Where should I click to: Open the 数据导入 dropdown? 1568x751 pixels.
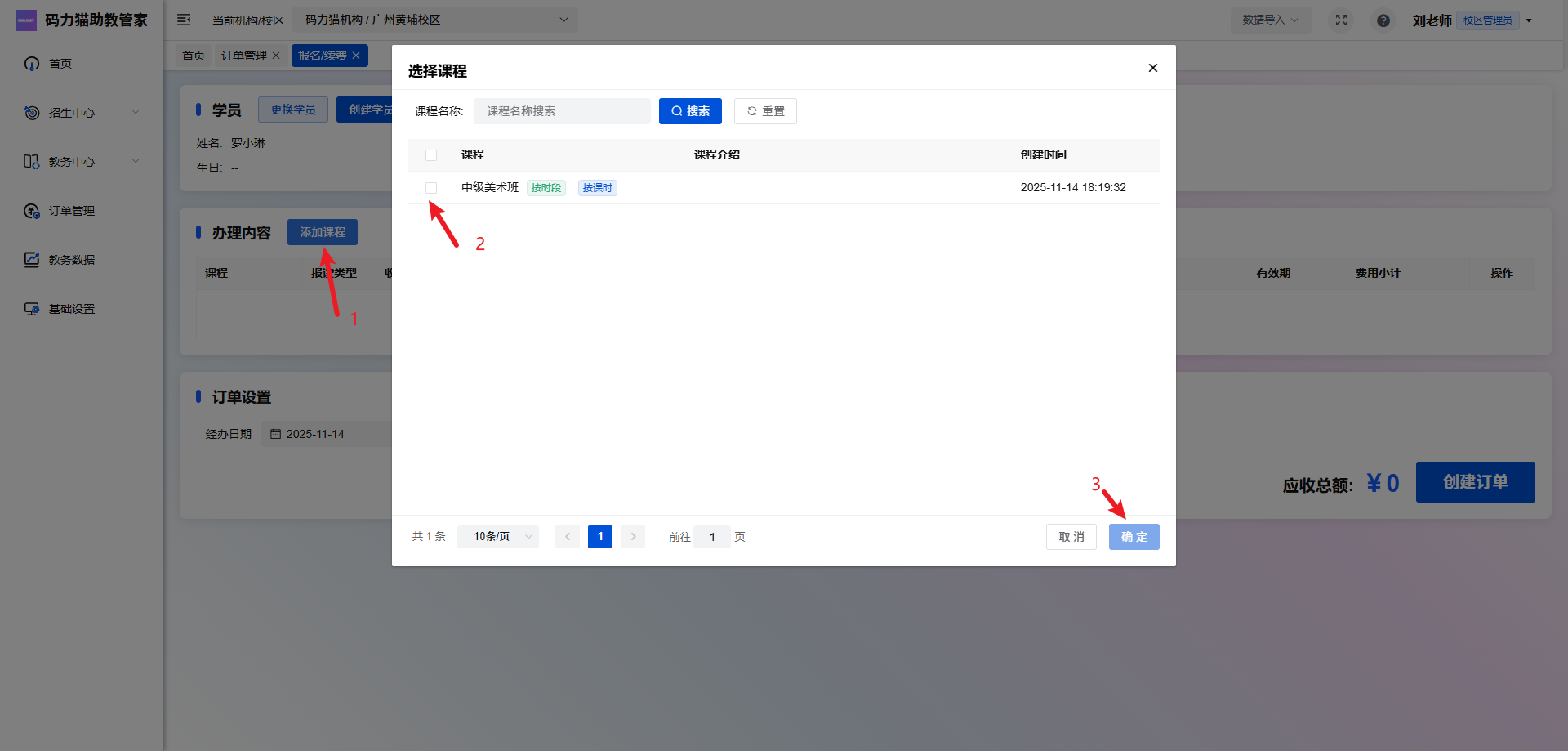[1270, 20]
